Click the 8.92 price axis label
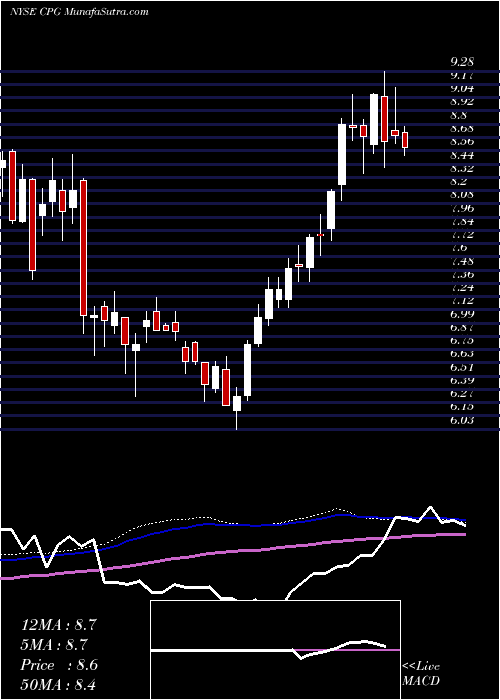Image resolution: width=500 pixels, height=700 pixels. point(462,102)
